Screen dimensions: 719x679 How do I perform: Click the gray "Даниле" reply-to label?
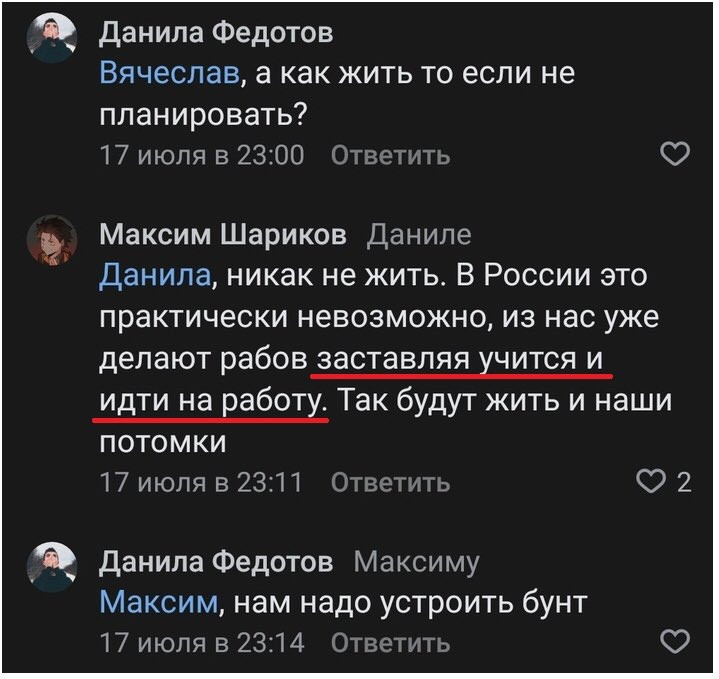[x=419, y=236]
